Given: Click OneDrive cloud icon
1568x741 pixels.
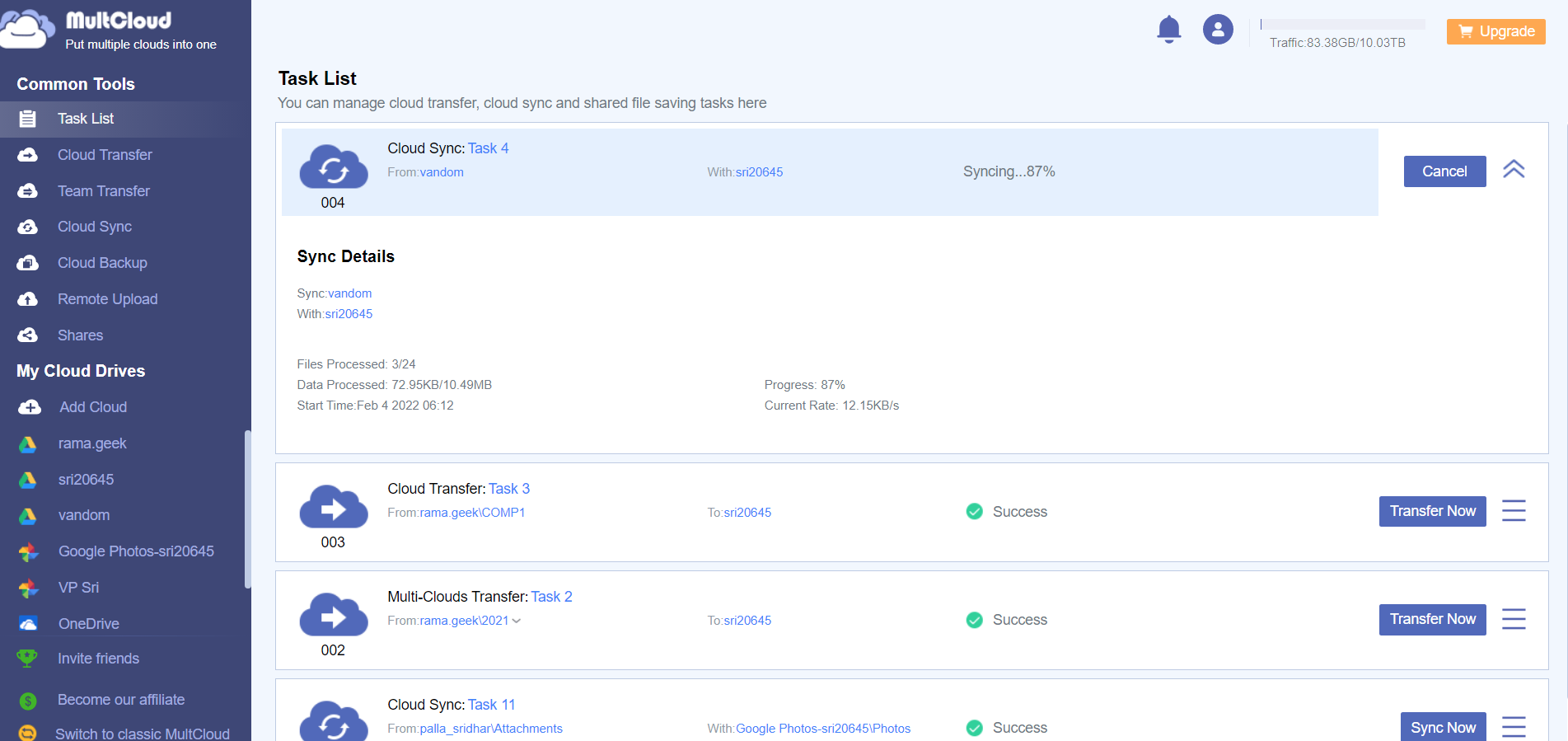Looking at the screenshot, I should pos(28,624).
